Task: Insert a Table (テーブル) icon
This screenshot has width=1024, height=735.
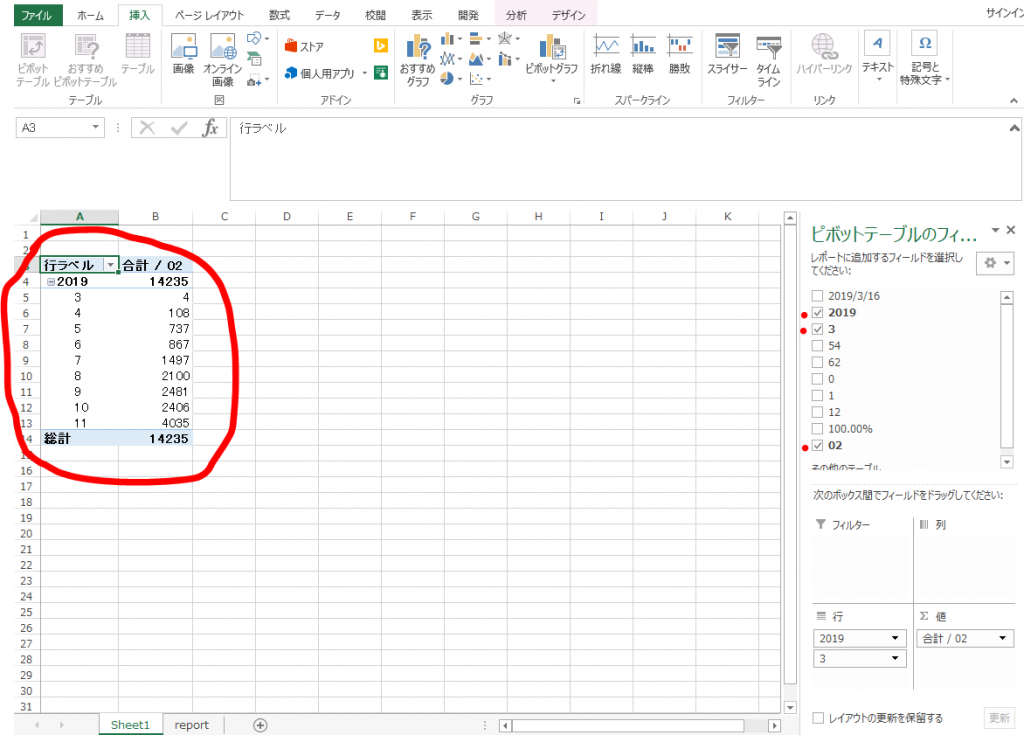Action: pos(138,54)
